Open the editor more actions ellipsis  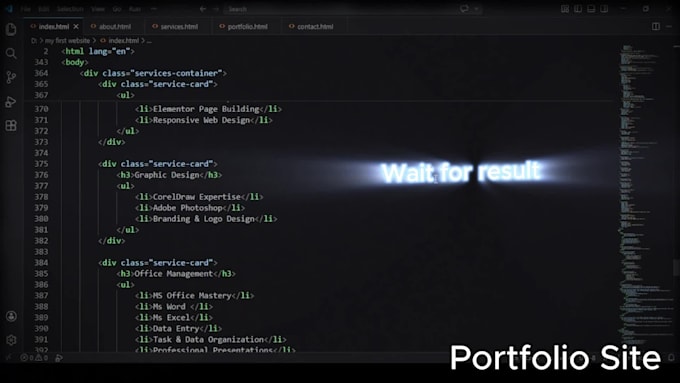click(x=670, y=26)
